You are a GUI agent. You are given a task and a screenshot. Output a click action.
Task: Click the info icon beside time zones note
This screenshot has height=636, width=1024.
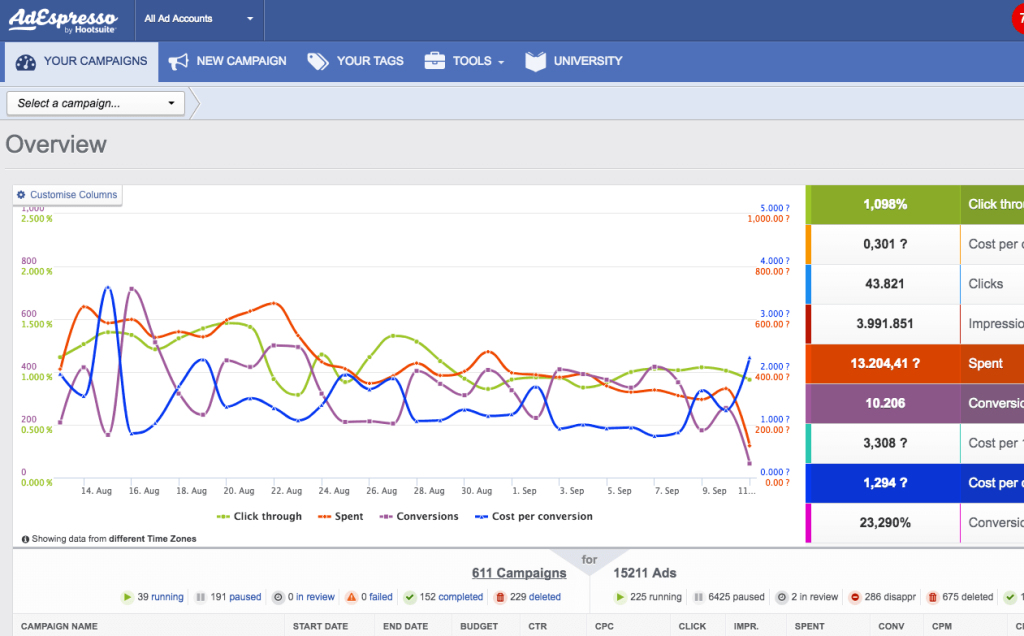coord(25,539)
